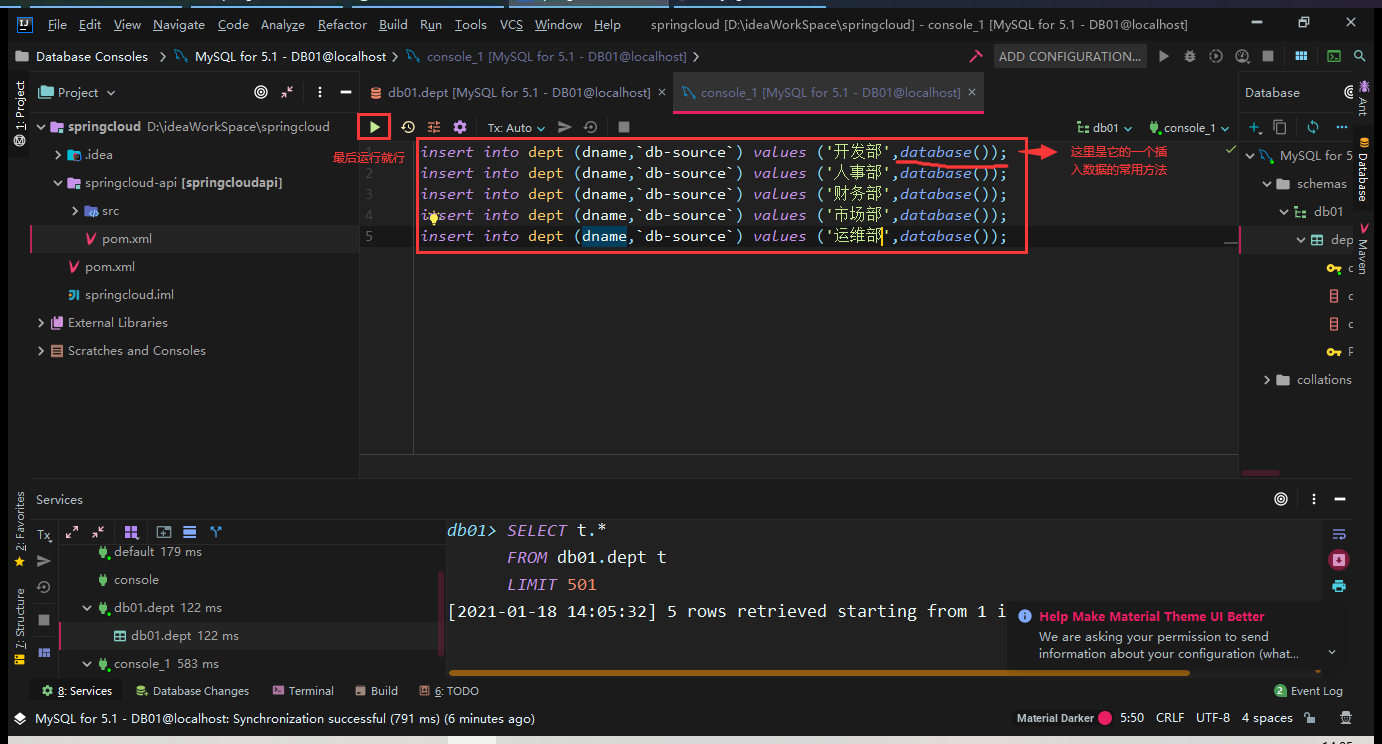
Task: Switch to db01.dept editor tab
Action: pyautogui.click(x=510, y=92)
